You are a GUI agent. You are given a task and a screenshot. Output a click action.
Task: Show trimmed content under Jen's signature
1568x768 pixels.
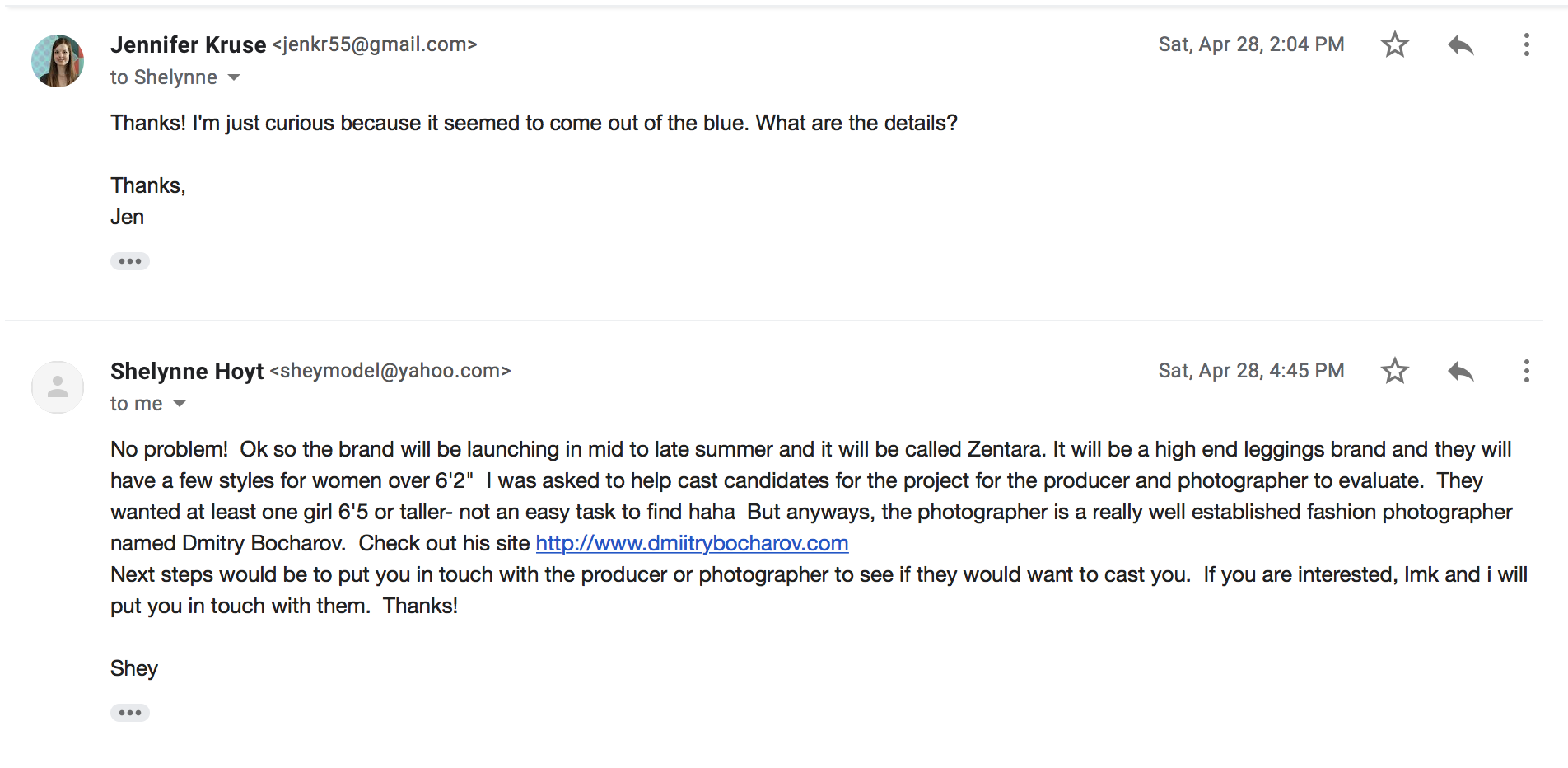point(130,261)
